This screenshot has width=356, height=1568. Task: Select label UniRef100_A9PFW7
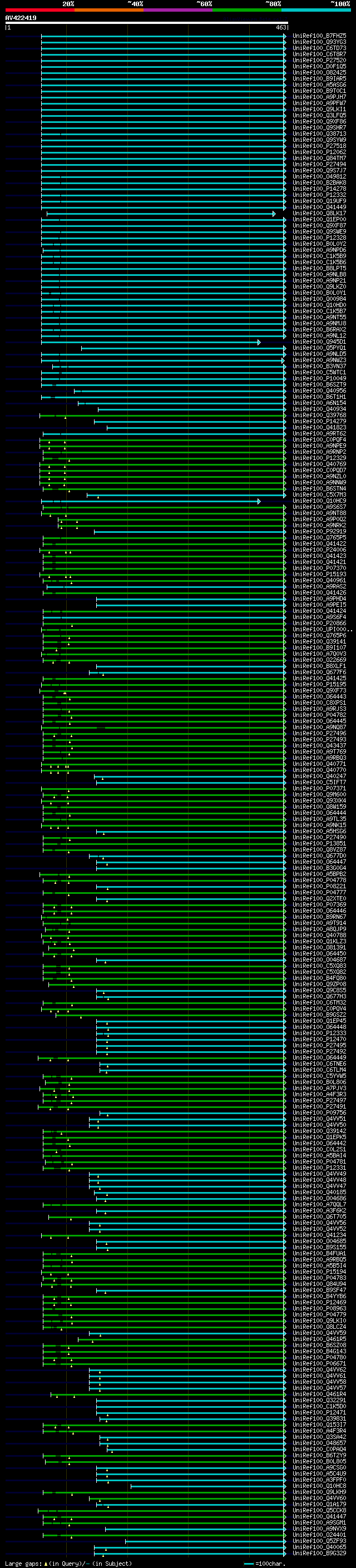pyautogui.click(x=319, y=103)
